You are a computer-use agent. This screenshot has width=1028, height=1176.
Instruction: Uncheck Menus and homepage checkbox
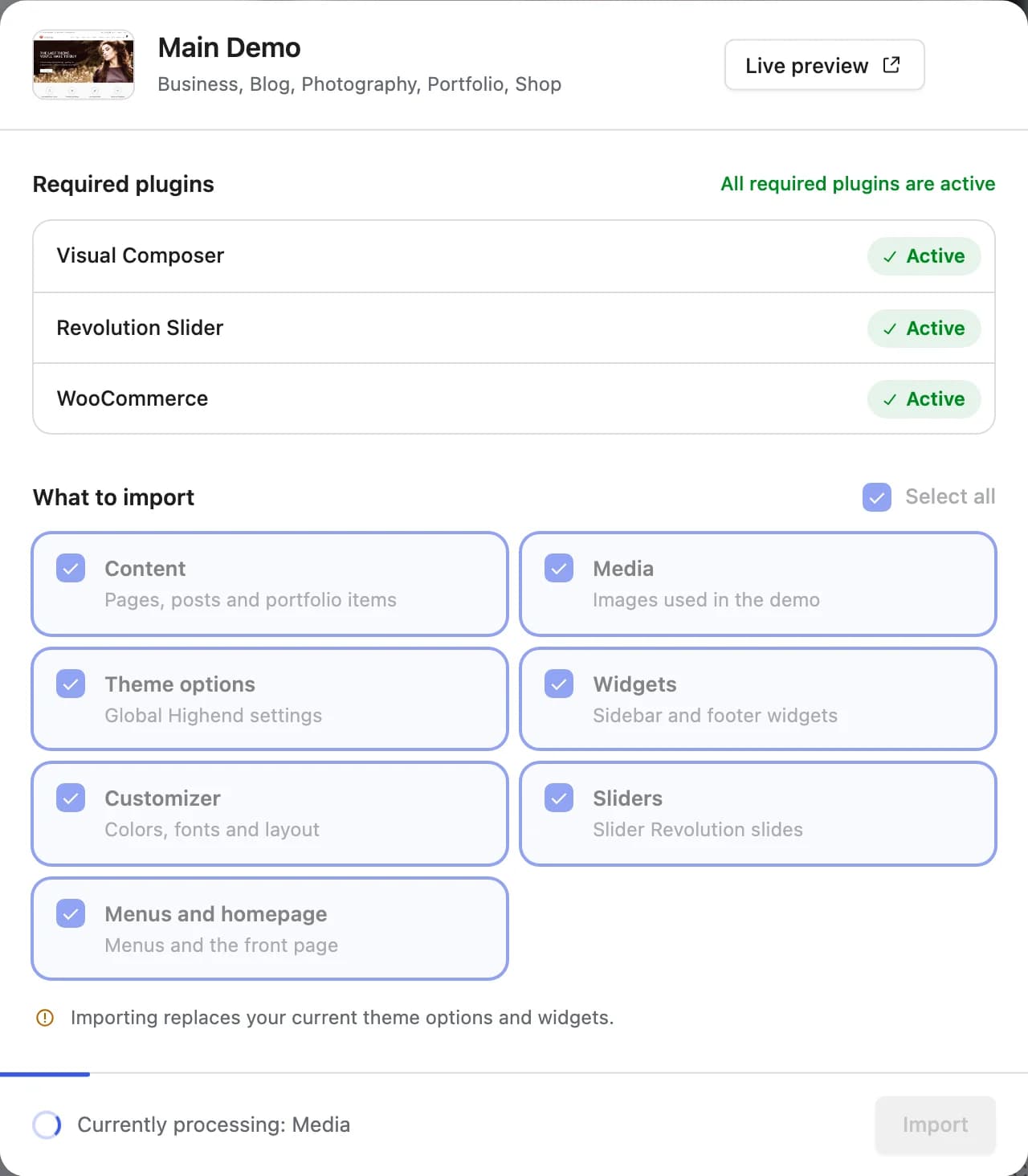click(71, 913)
